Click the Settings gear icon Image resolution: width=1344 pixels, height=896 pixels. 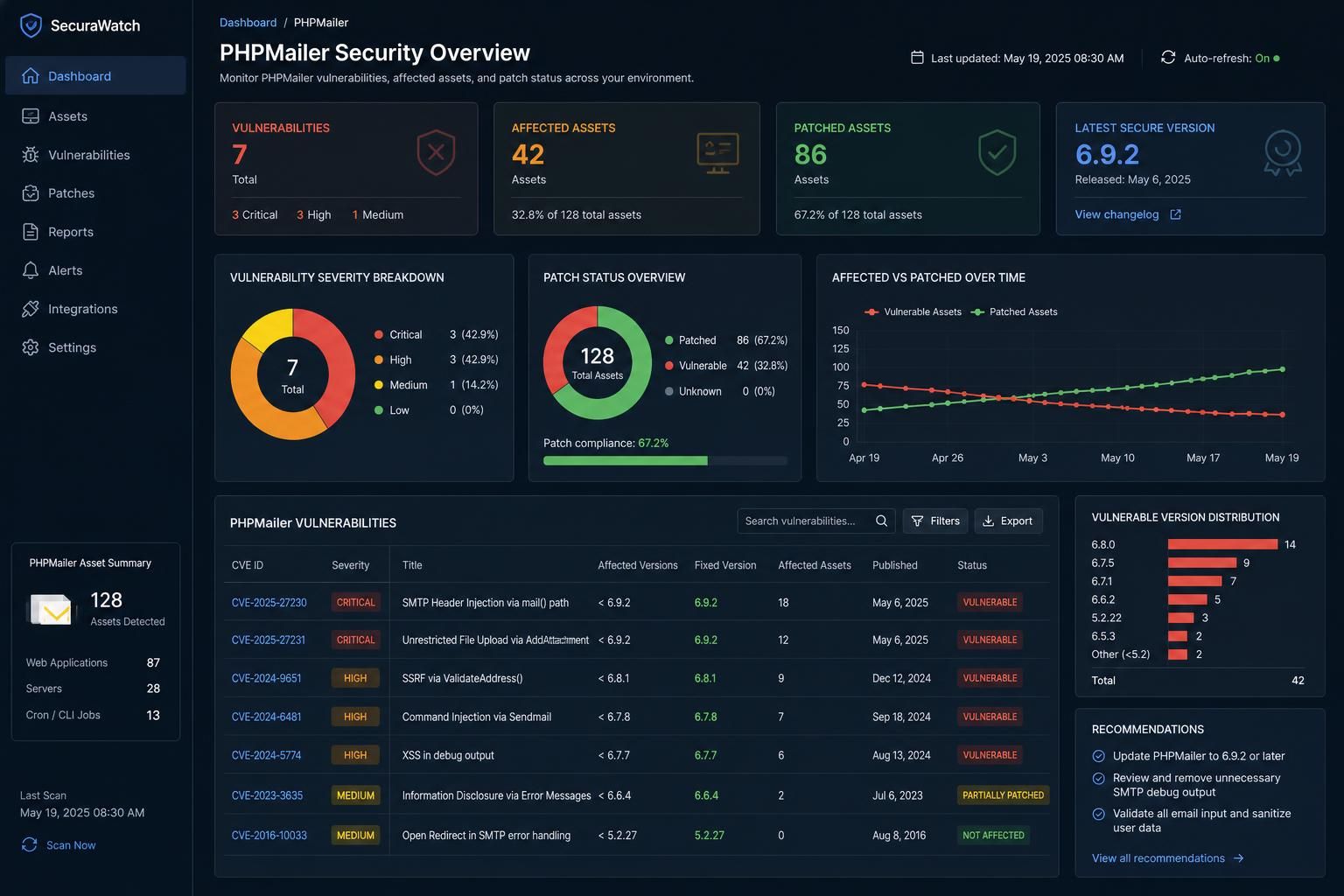point(31,347)
